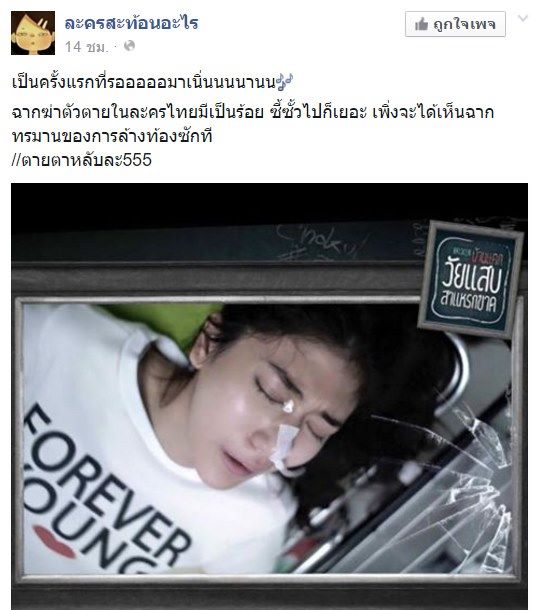Click the page's cartoon face avatar

tap(33, 33)
